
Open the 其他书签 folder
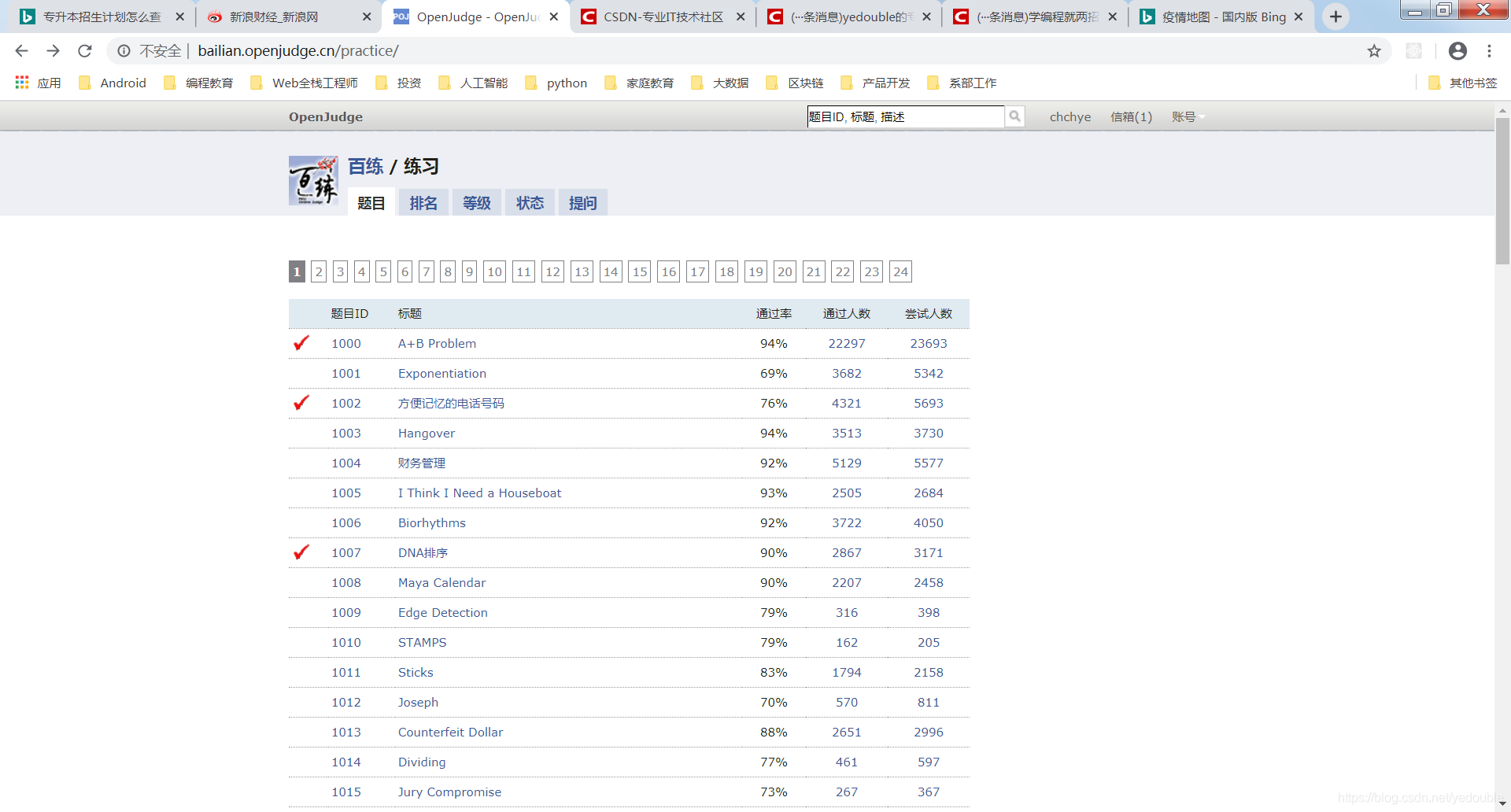[x=1463, y=83]
